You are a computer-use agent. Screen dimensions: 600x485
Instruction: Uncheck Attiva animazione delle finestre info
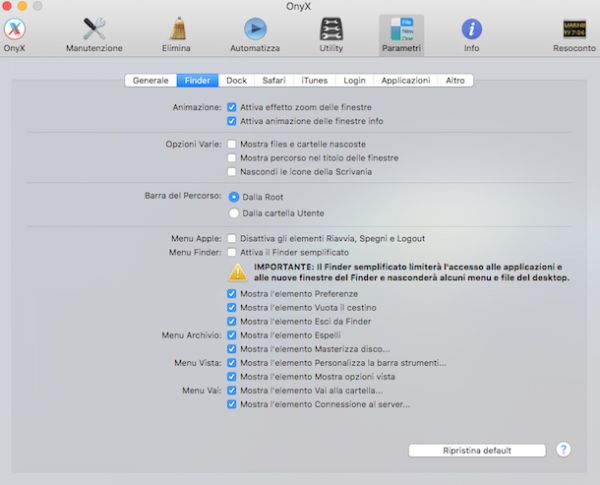pos(232,121)
